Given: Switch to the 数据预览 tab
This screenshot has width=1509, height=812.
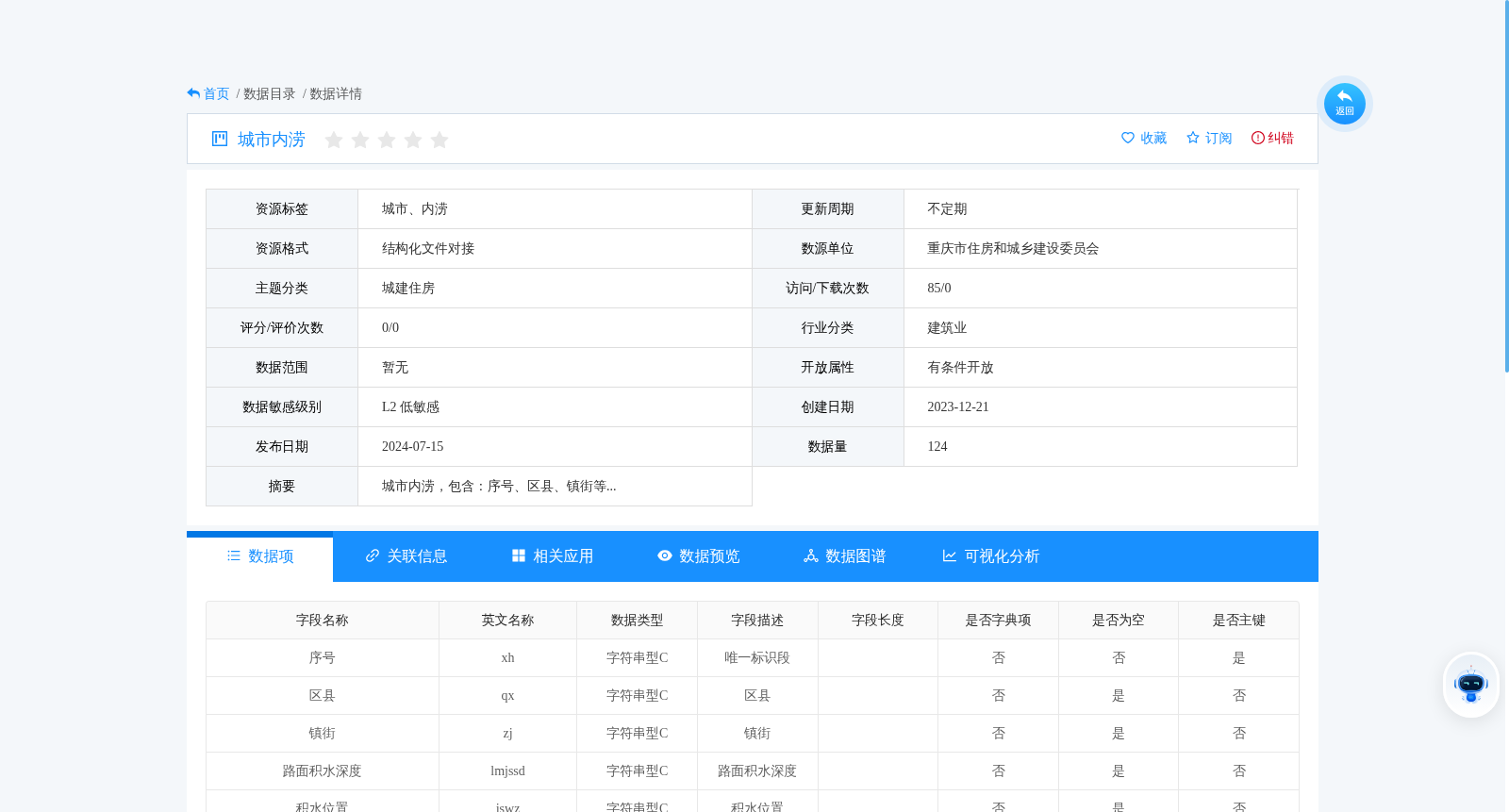Looking at the screenshot, I should click(x=698, y=556).
